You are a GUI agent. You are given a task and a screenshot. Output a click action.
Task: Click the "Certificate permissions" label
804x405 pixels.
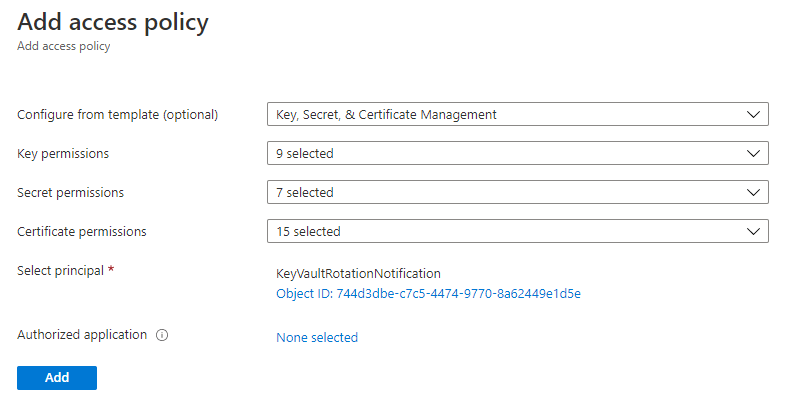point(82,231)
